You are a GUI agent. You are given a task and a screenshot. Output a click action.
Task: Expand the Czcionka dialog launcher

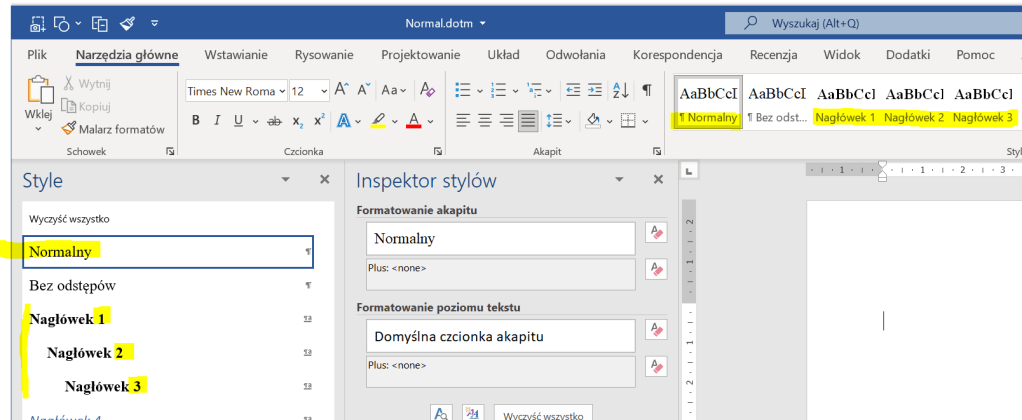pyautogui.click(x=438, y=152)
